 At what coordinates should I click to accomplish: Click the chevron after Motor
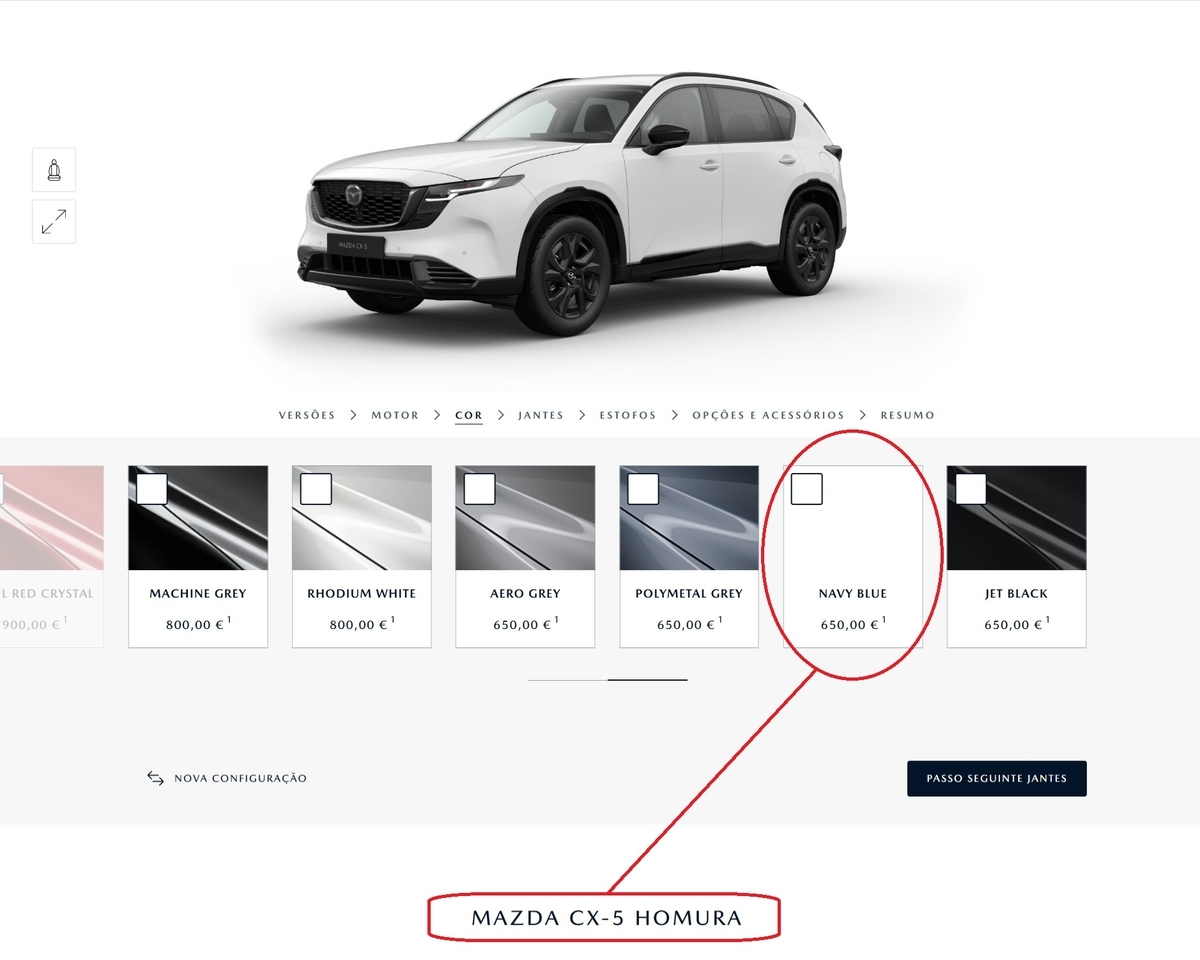[438, 415]
